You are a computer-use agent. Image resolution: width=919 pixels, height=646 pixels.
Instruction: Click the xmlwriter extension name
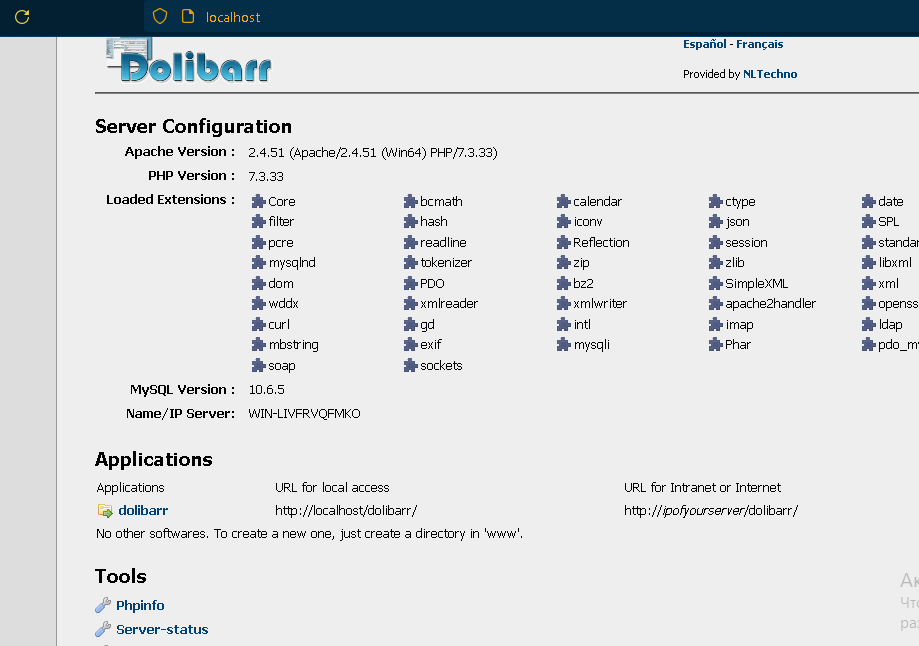[600, 304]
